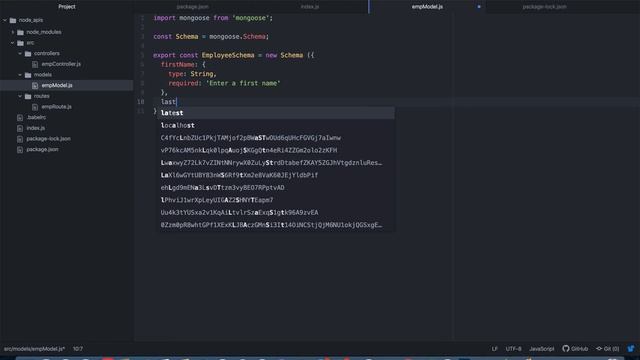Select empModel.js in the project tree

(x=57, y=85)
